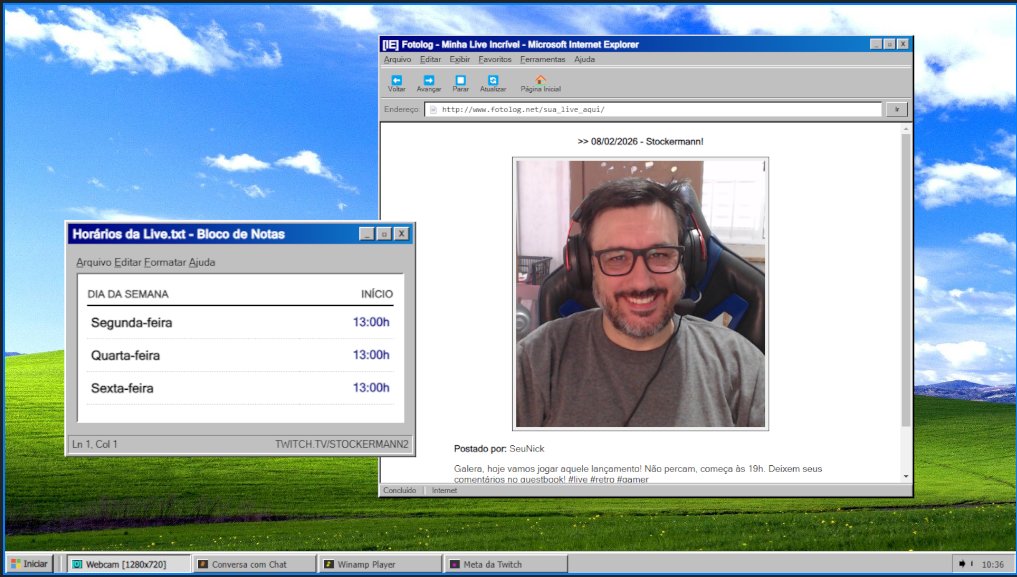Image resolution: width=1017 pixels, height=577 pixels.
Task: Click the browser vertical scrollbar thumb
Action: tap(906, 281)
